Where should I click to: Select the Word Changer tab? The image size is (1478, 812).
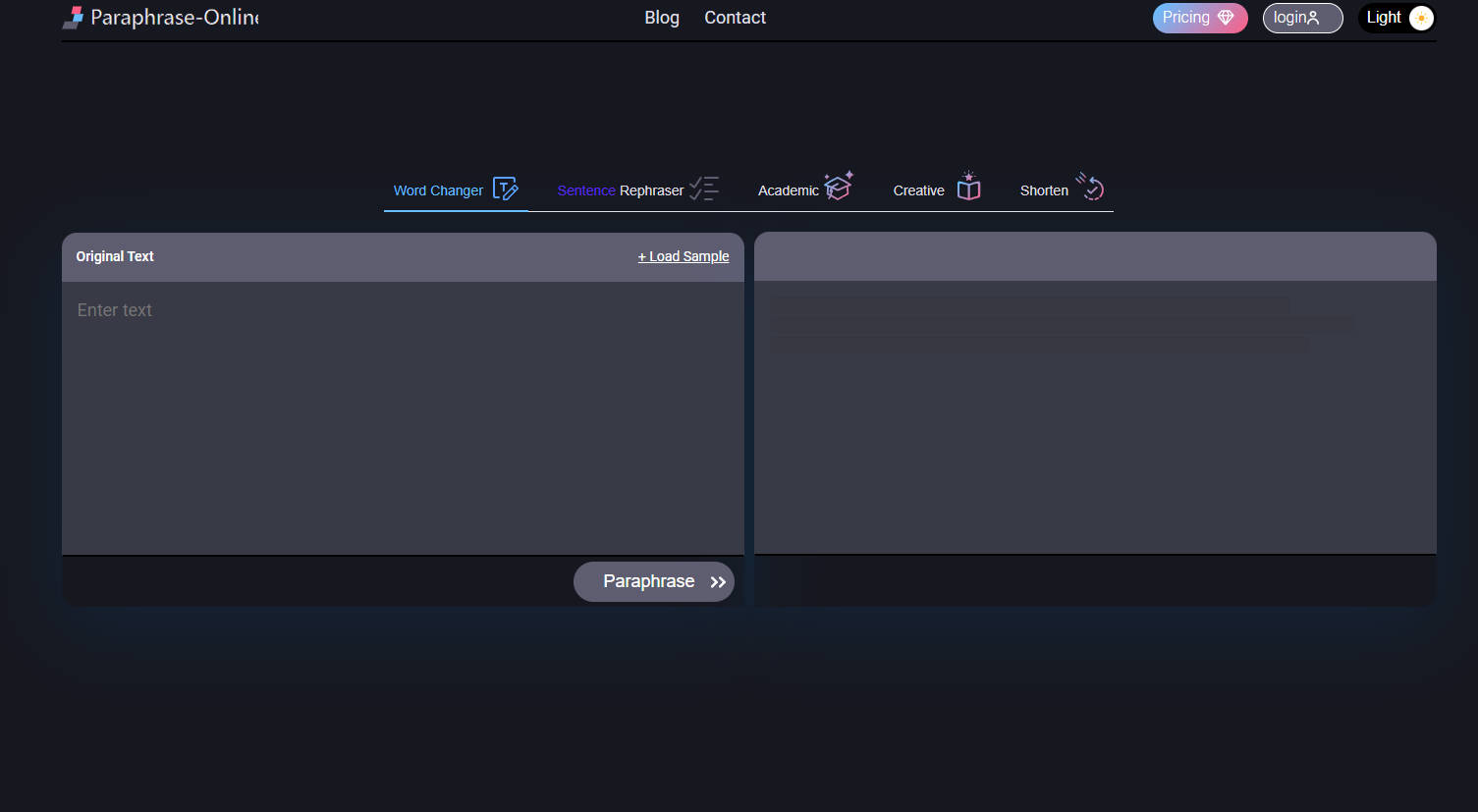point(439,190)
